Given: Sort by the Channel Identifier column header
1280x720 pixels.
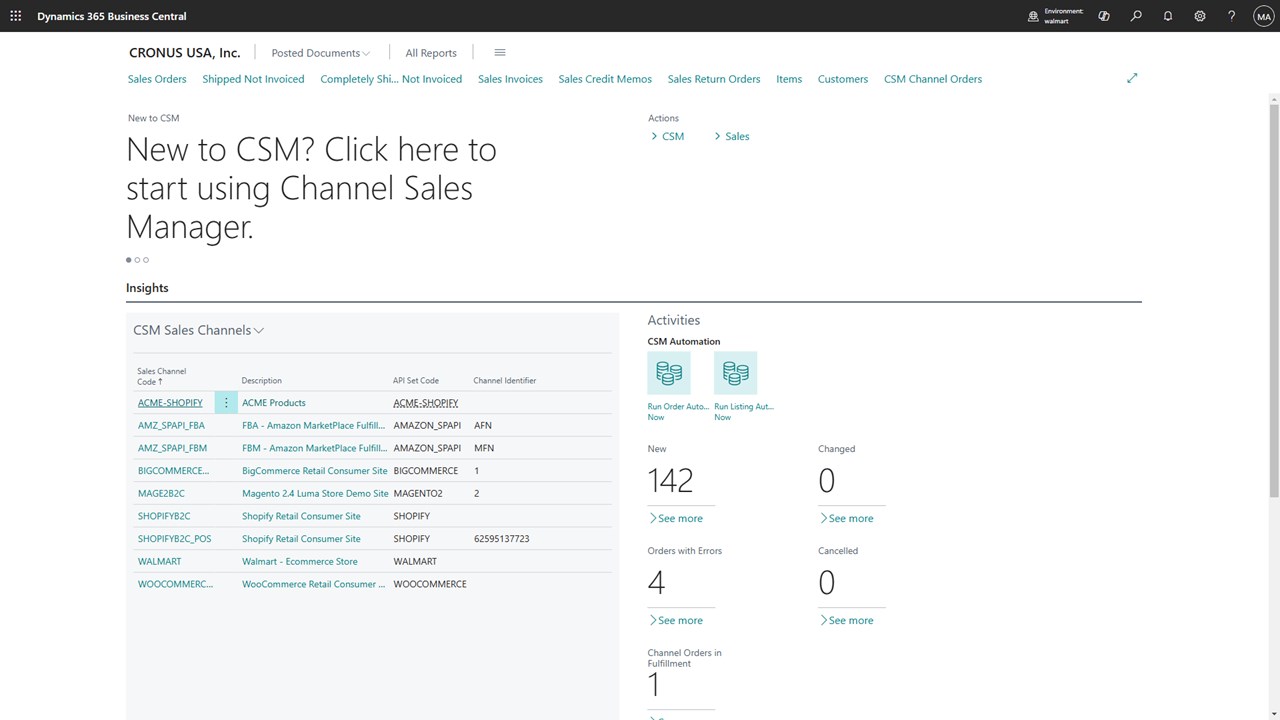Looking at the screenshot, I should tap(505, 381).
